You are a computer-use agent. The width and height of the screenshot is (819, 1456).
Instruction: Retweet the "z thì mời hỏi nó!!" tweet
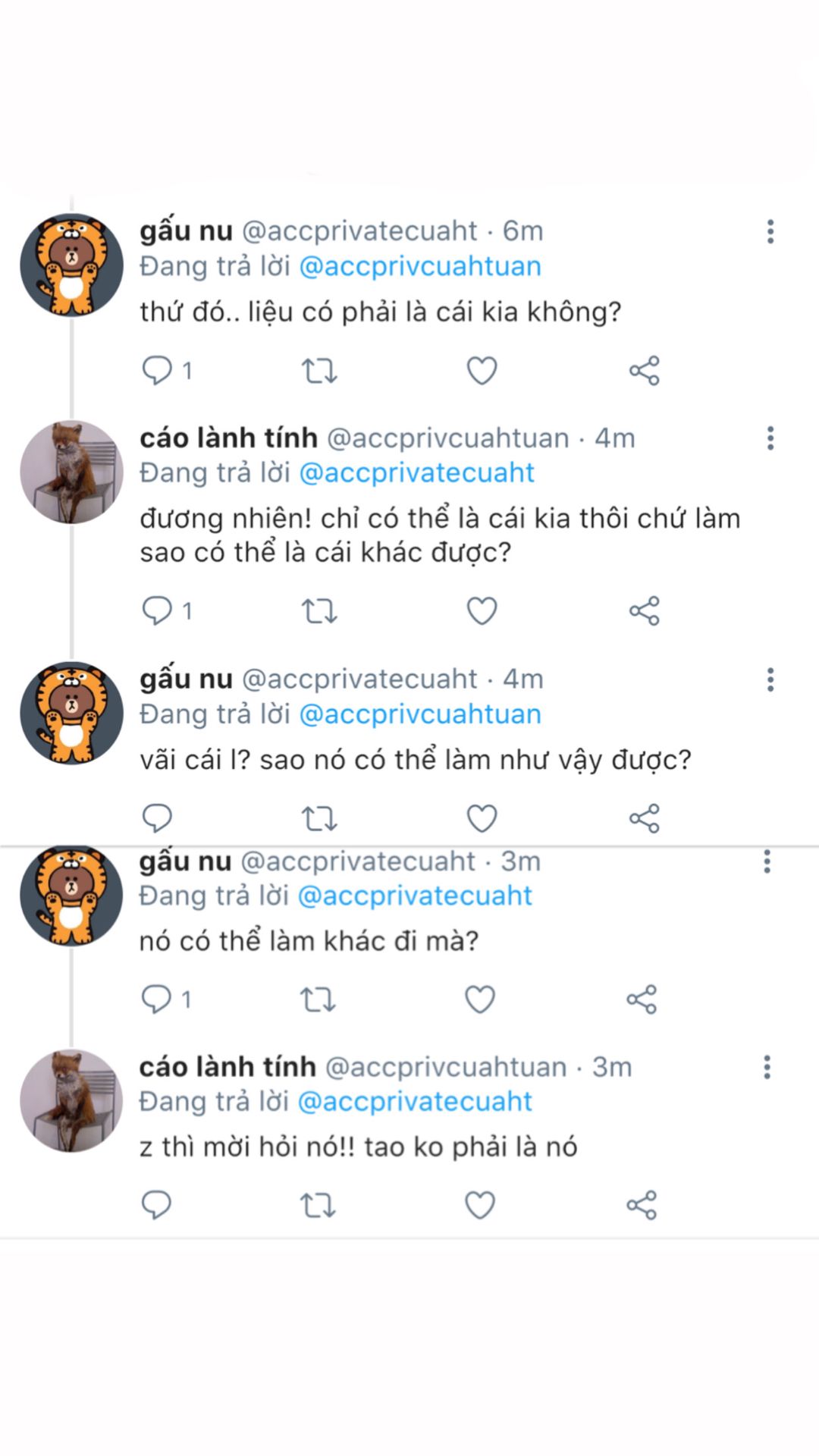click(318, 1206)
